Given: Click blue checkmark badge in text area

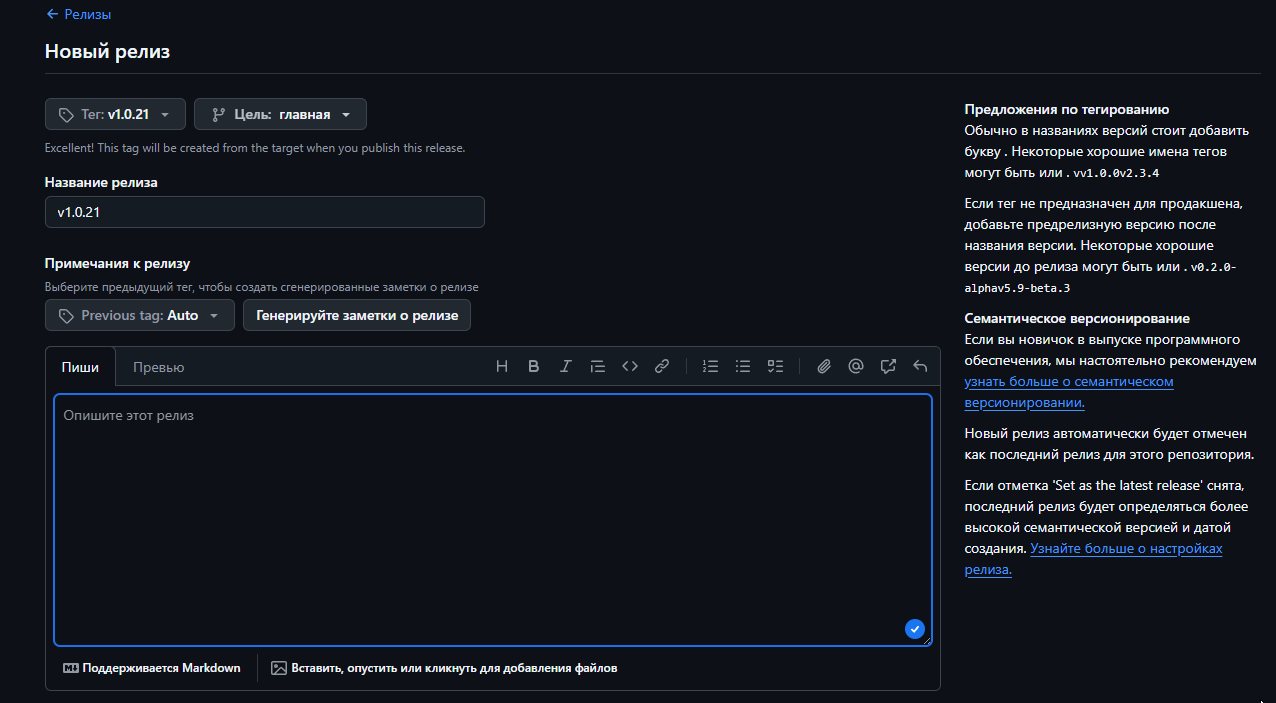Looking at the screenshot, I should pyautogui.click(x=915, y=629).
